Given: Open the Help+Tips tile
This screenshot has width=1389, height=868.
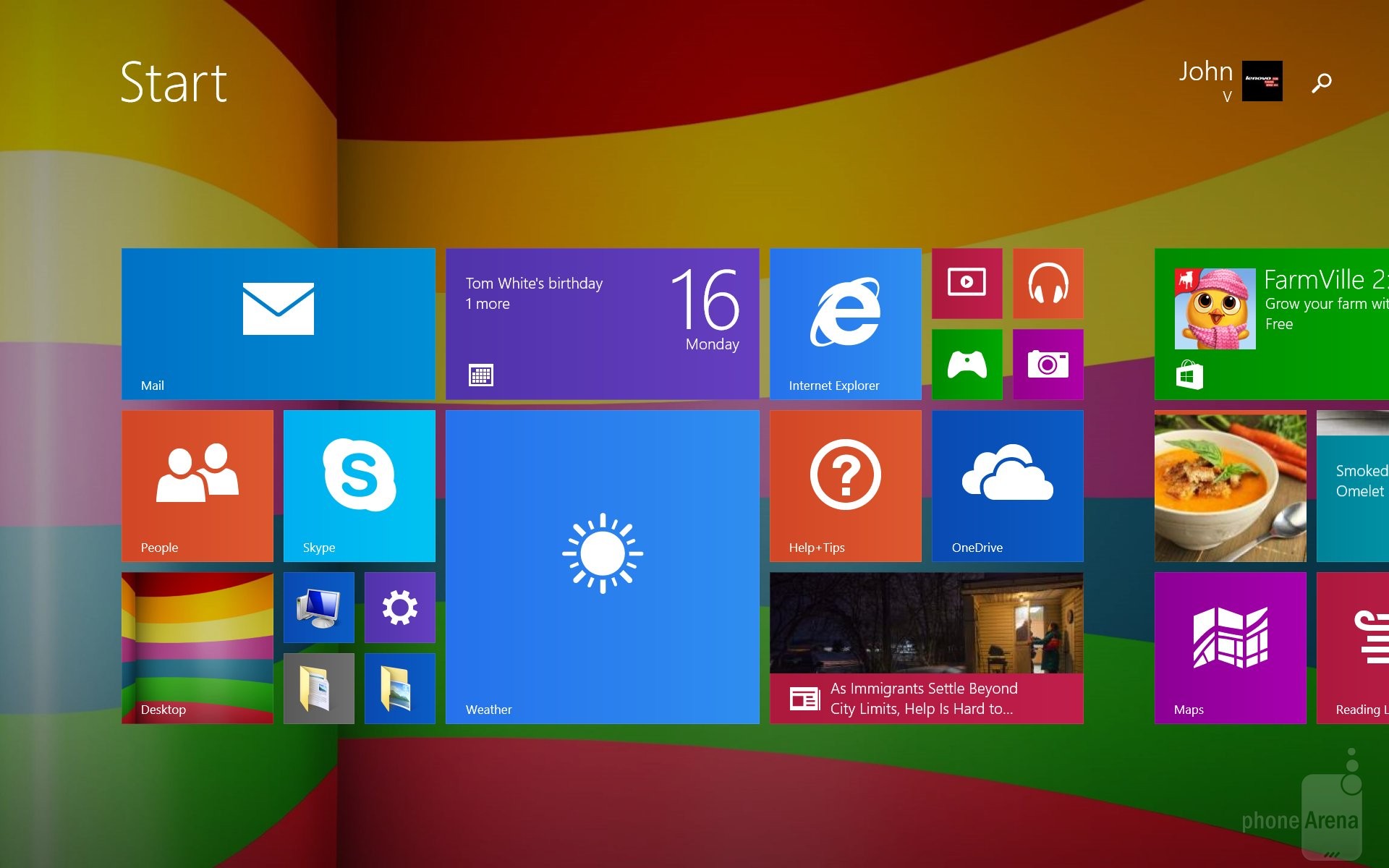Looking at the screenshot, I should click(845, 485).
